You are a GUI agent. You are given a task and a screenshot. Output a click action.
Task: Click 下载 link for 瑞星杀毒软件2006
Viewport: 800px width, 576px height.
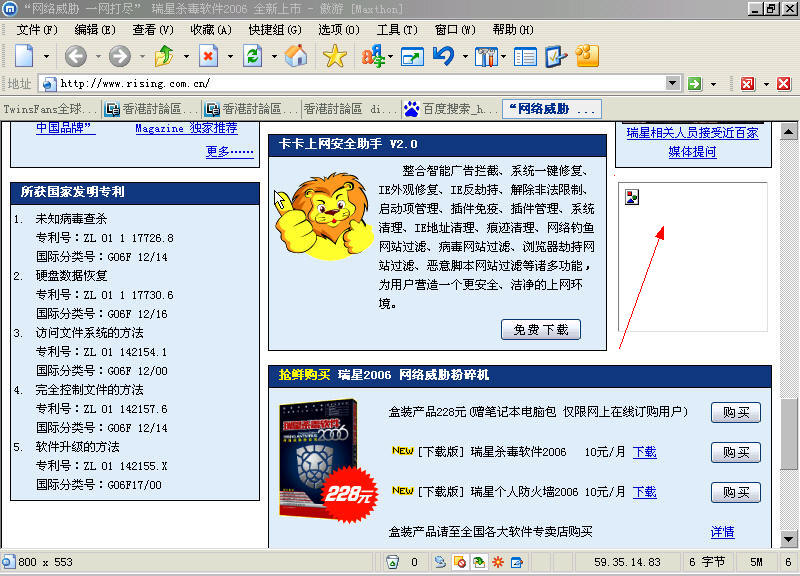pyautogui.click(x=645, y=452)
